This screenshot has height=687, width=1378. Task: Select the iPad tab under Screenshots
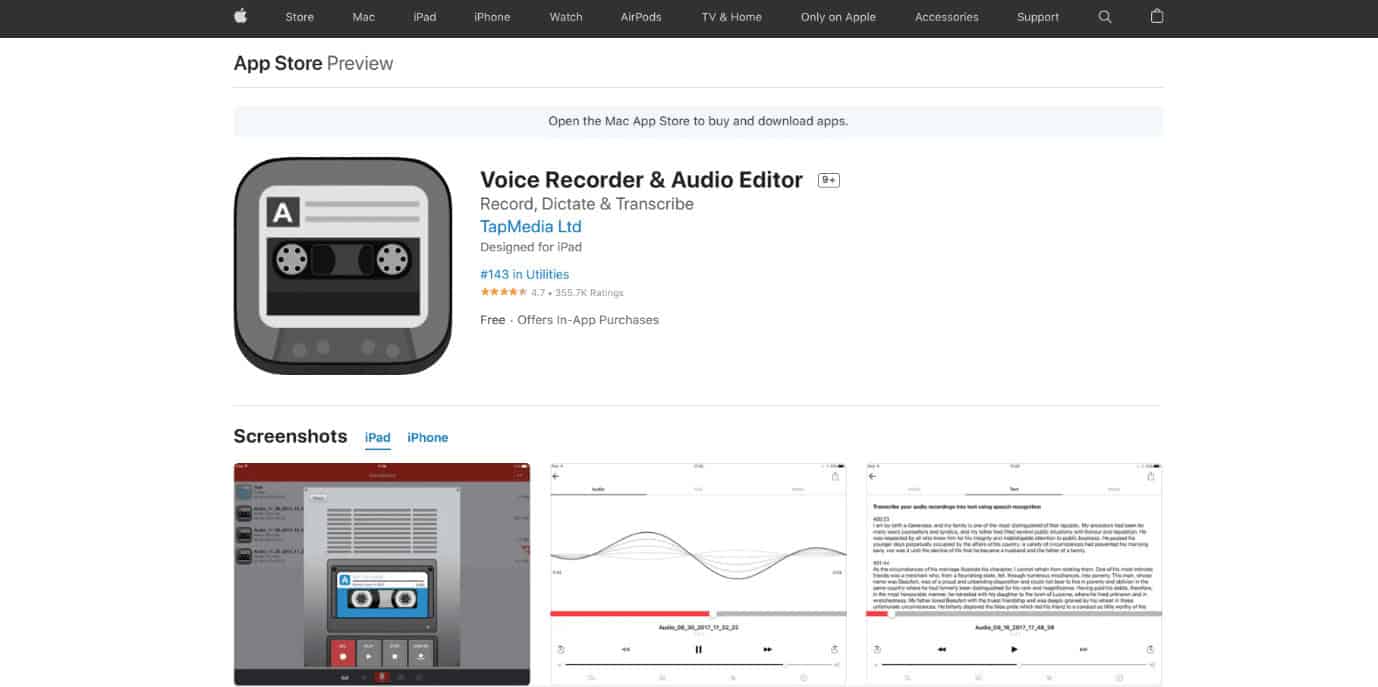coord(378,438)
